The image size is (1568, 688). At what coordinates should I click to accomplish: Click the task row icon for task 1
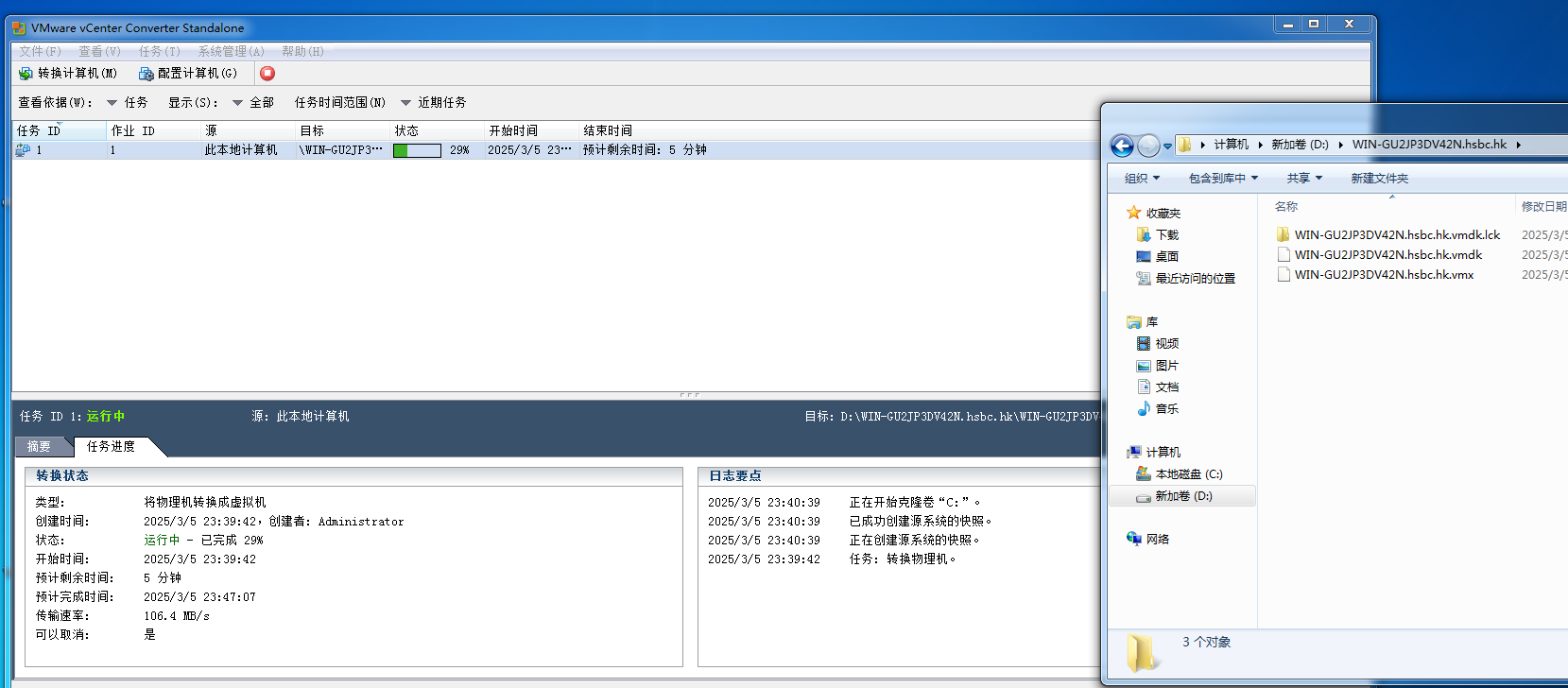[23, 150]
